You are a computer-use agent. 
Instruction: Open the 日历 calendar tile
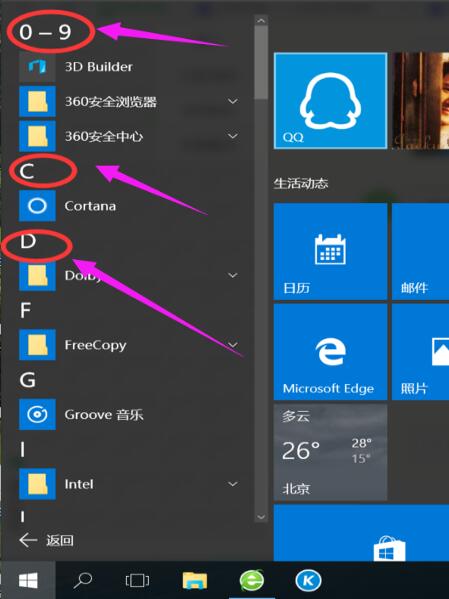[x=330, y=251]
